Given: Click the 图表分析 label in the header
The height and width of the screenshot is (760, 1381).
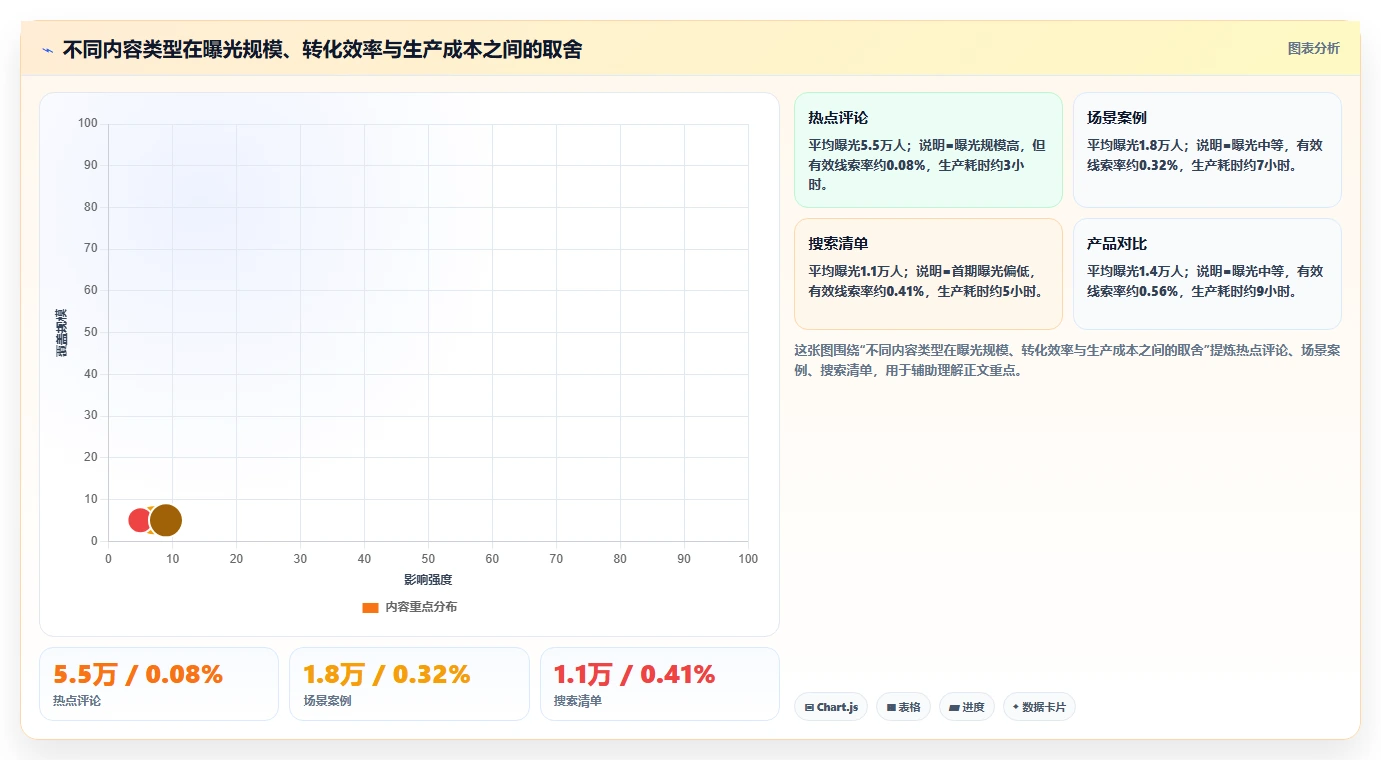Looking at the screenshot, I should 1313,48.
